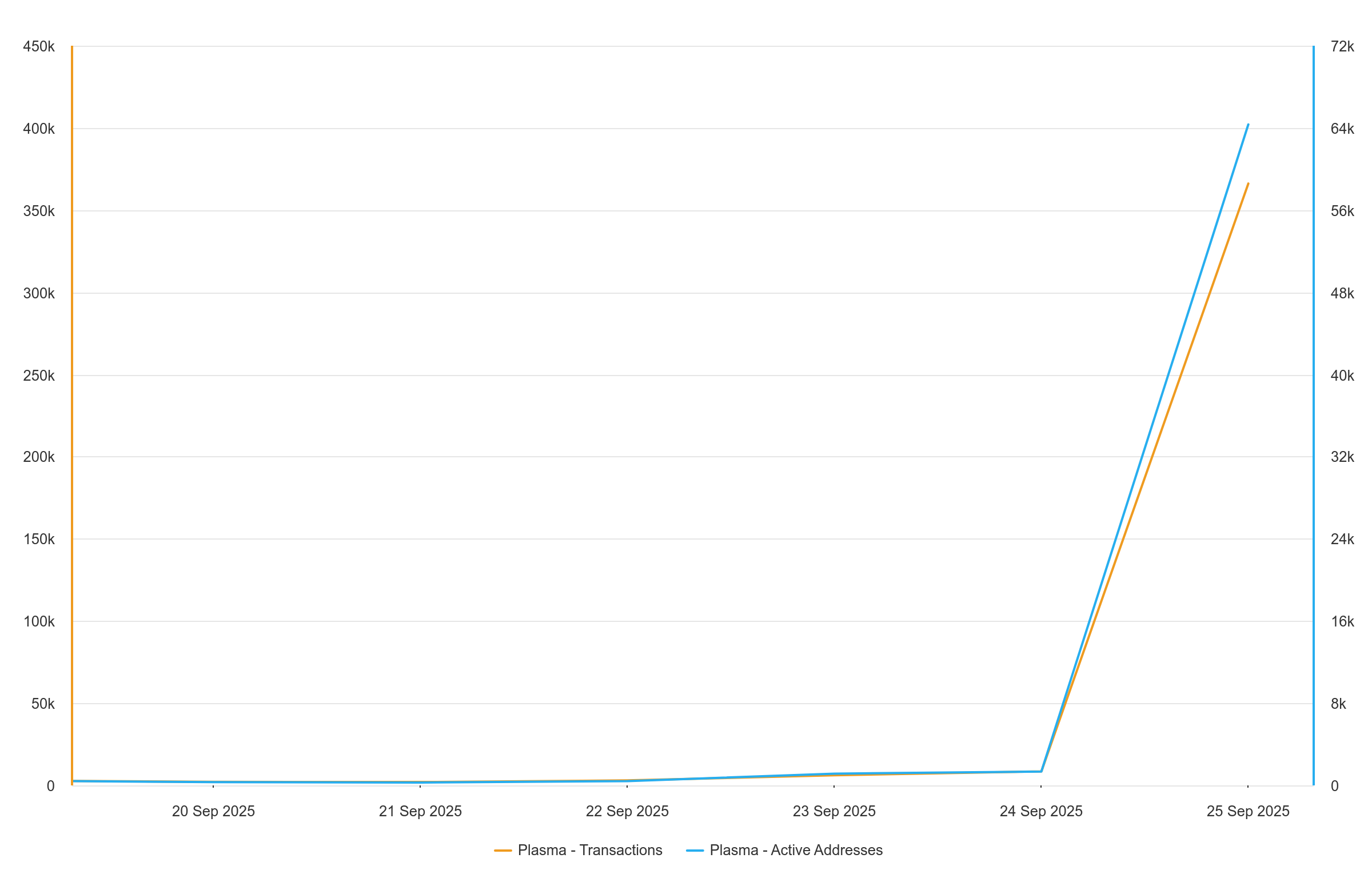Screen dimensions: 1372x878
Task: Click the 72k right axis label
Action: tap(1342, 46)
